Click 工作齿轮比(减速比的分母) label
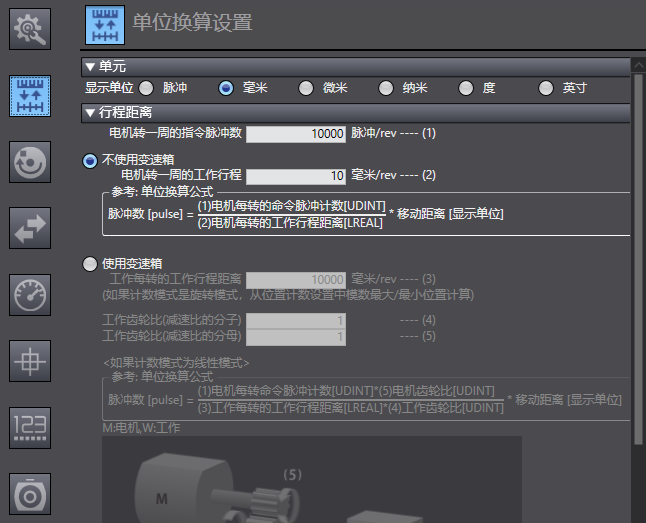This screenshot has width=646, height=523. pyautogui.click(x=172, y=336)
